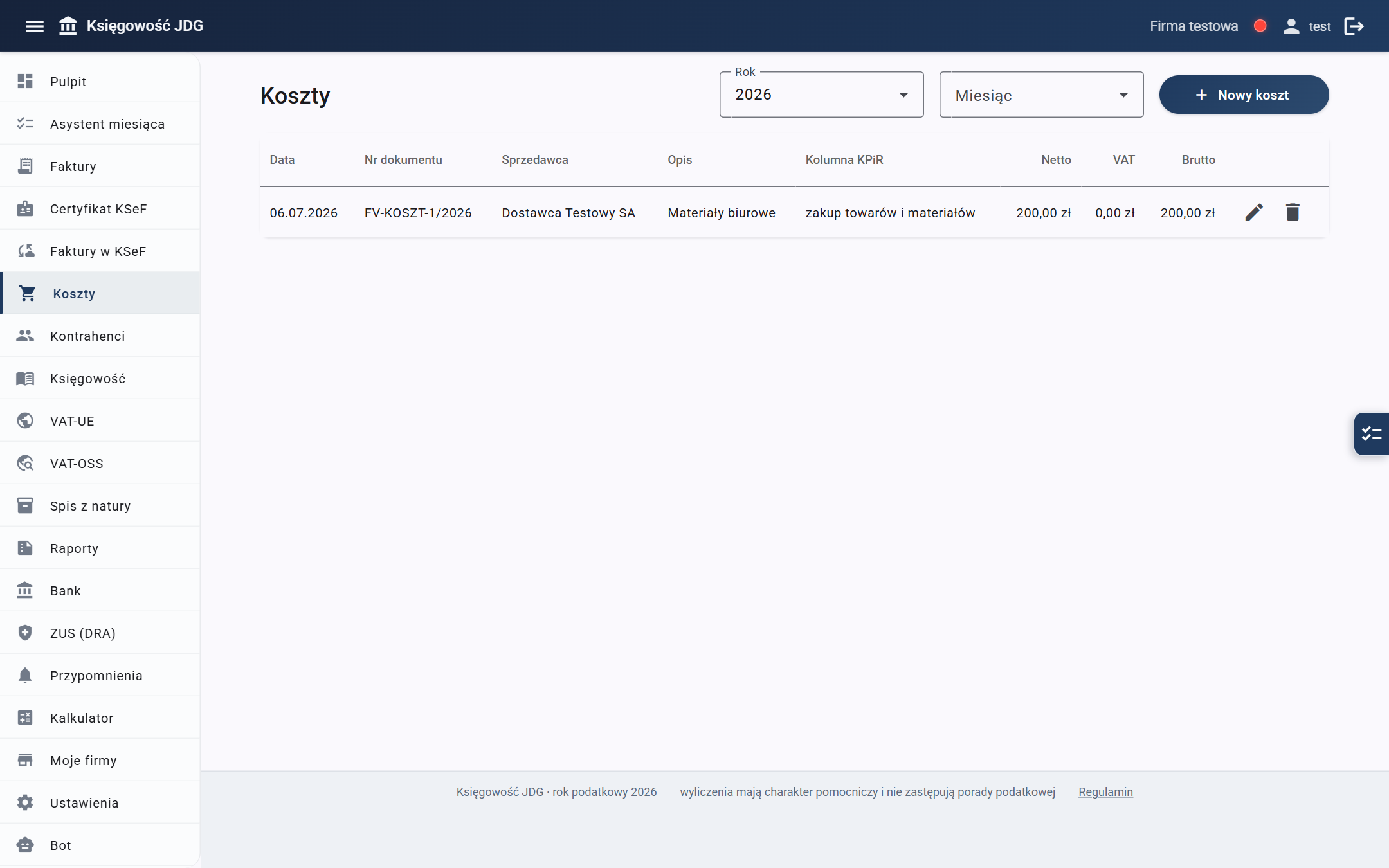Open the Rok 2026 year dropdown

coord(821,95)
